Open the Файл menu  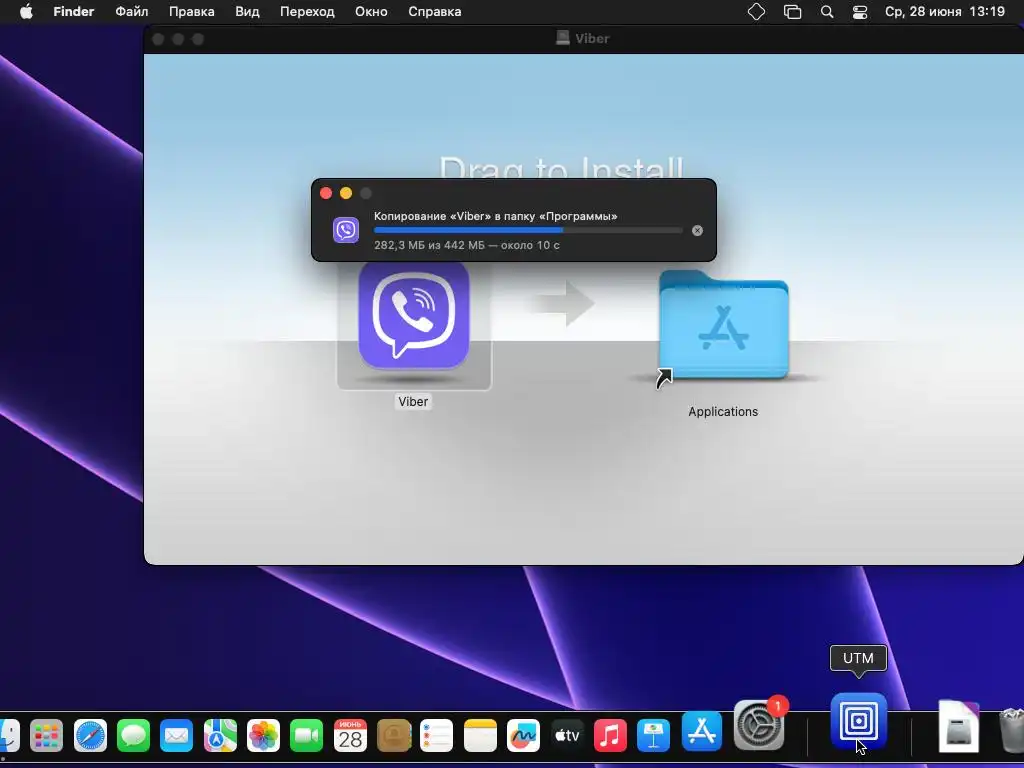[x=132, y=12]
